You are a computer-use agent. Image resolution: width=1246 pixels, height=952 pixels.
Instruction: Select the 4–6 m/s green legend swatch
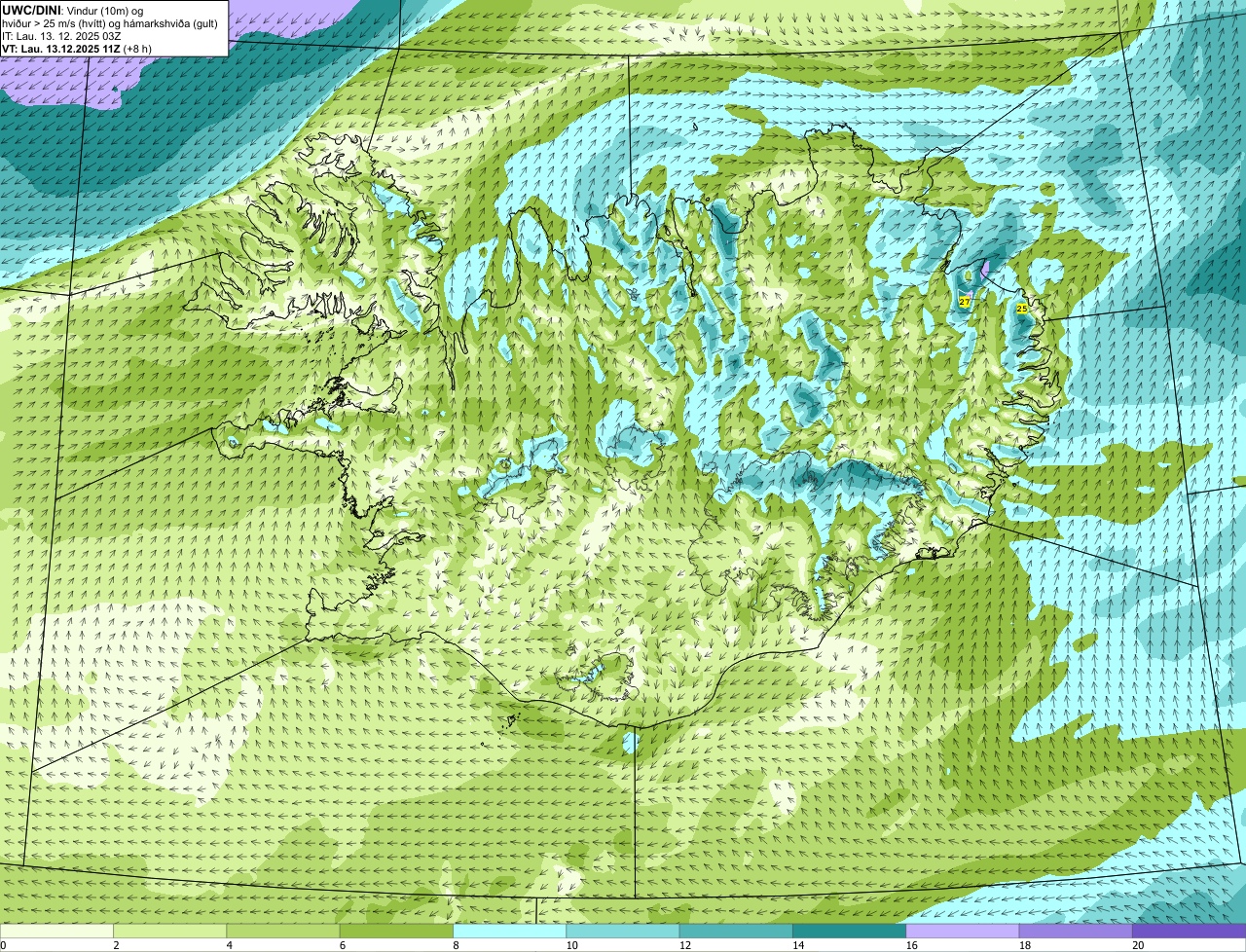pyautogui.click(x=283, y=931)
